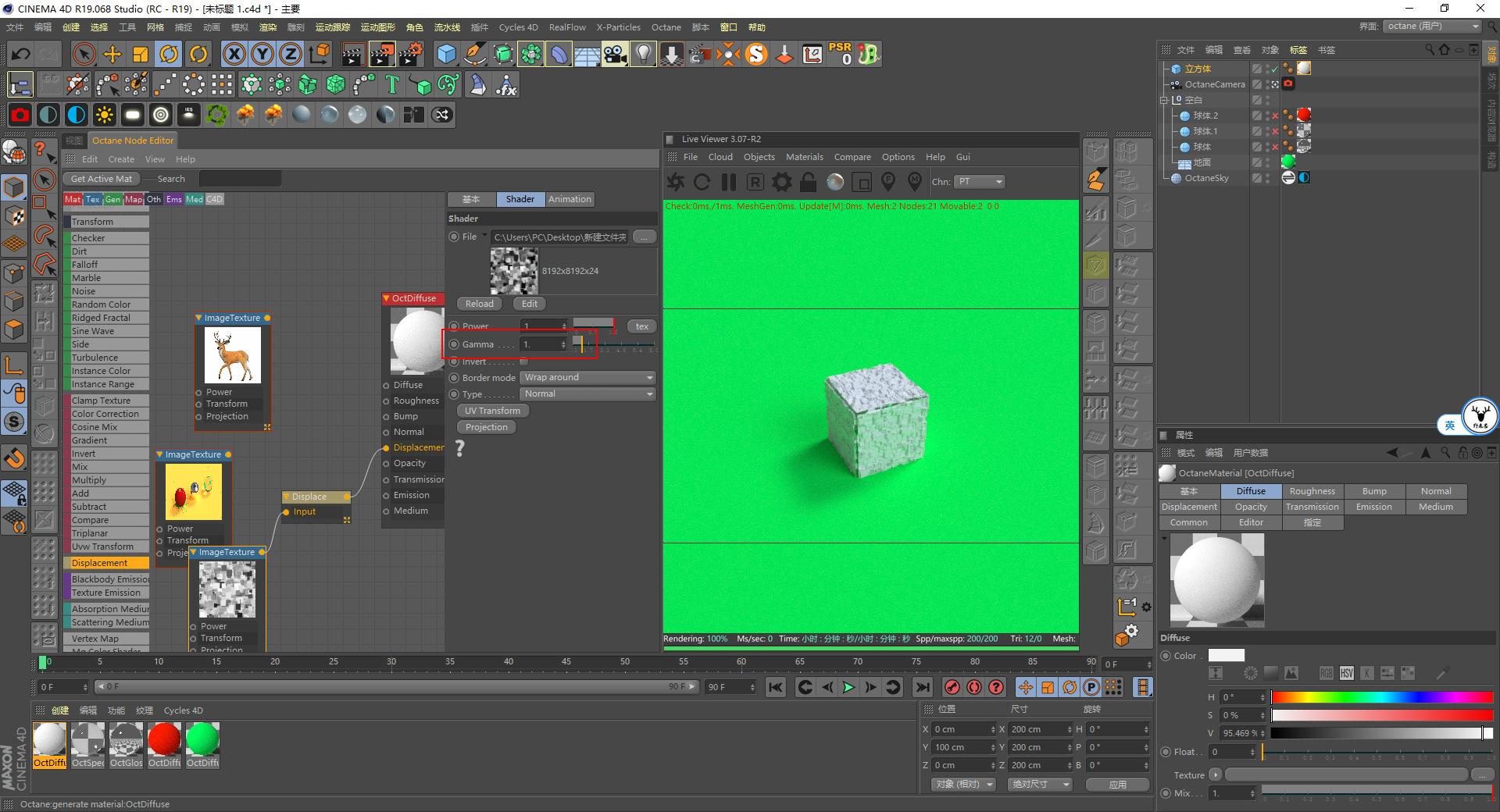Viewport: 1500px width, 812px height.
Task: Open the Type Normal dropdown
Action: click(x=587, y=394)
